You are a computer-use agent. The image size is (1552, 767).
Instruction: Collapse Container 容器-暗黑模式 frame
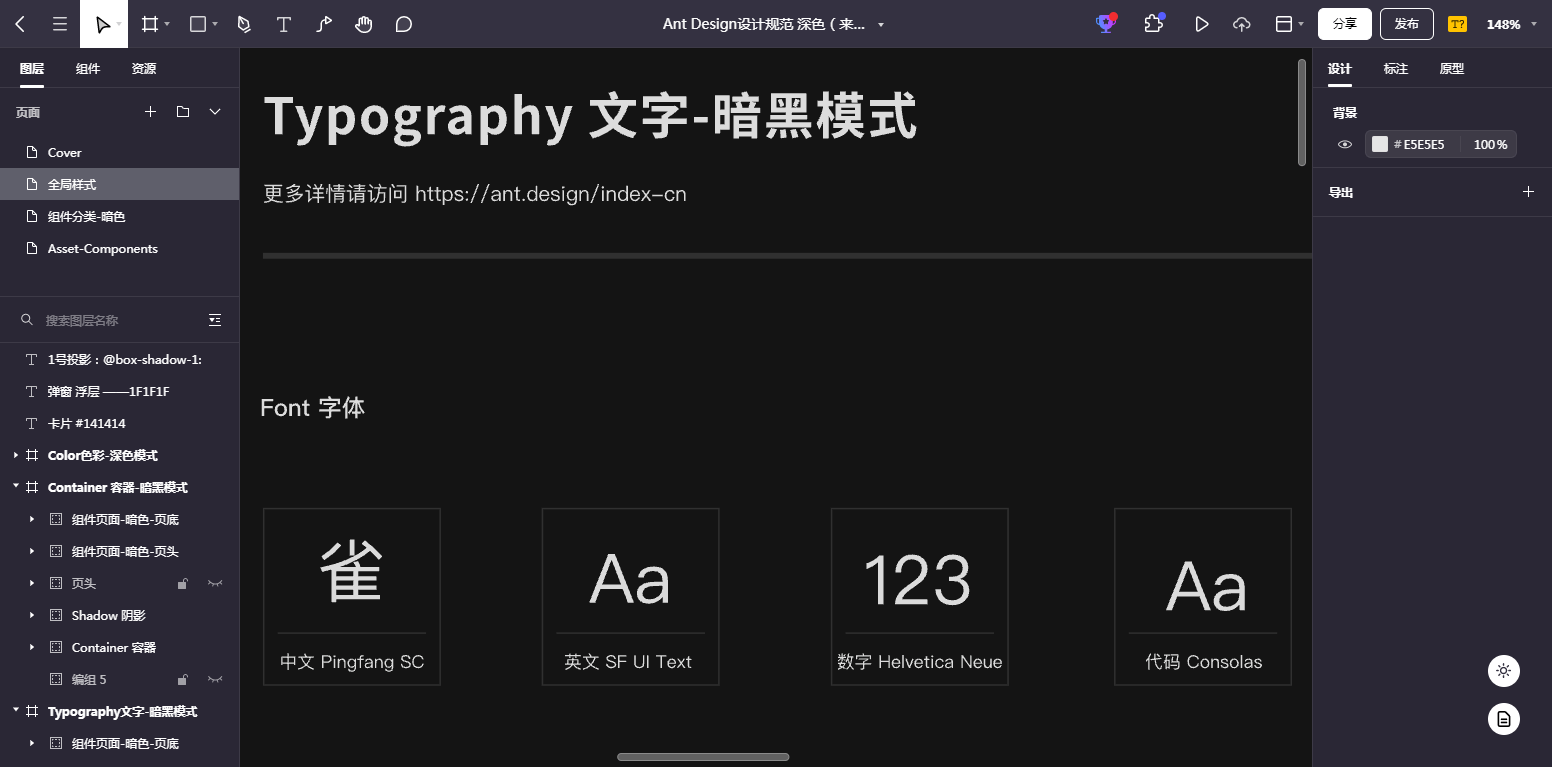tap(16, 487)
